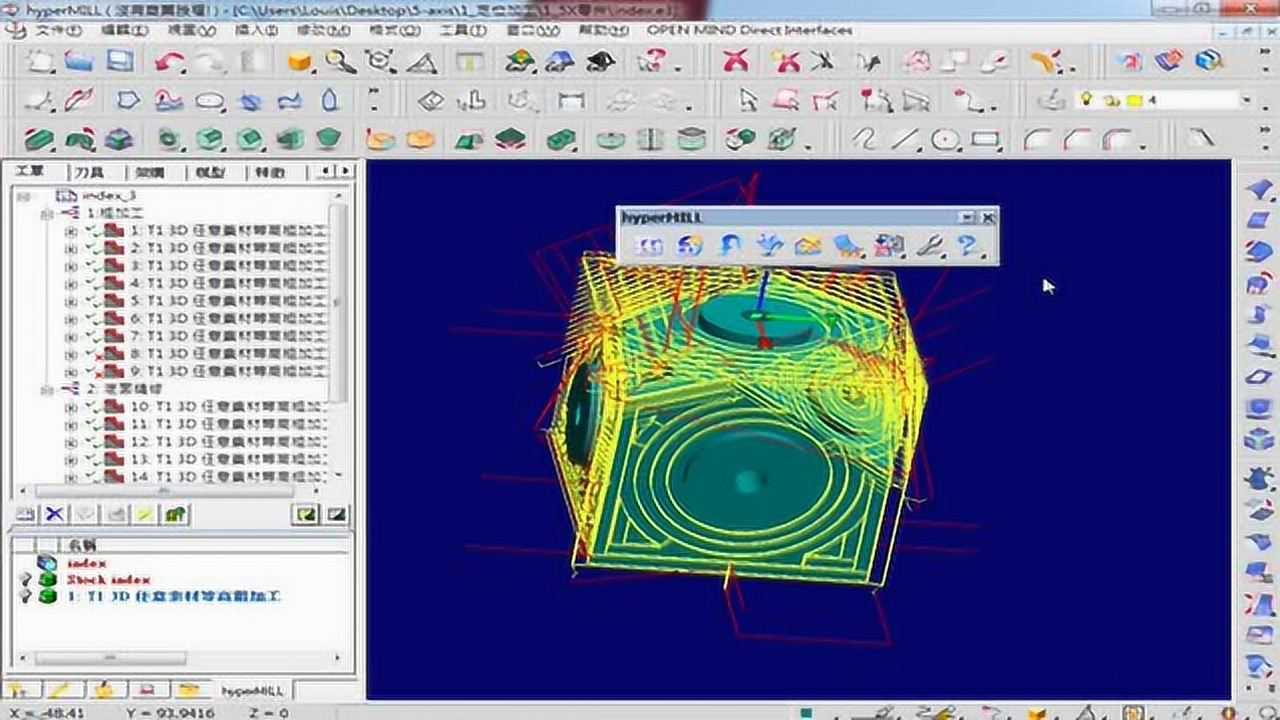Choose the Rectangle sketch tool
Viewport: 1280px width, 720px height.
click(x=986, y=139)
